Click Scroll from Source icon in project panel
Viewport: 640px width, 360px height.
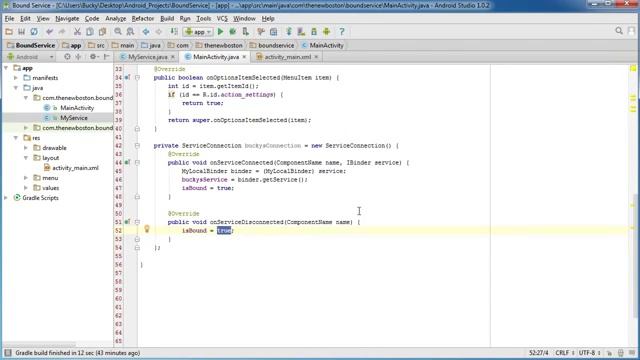(67, 57)
